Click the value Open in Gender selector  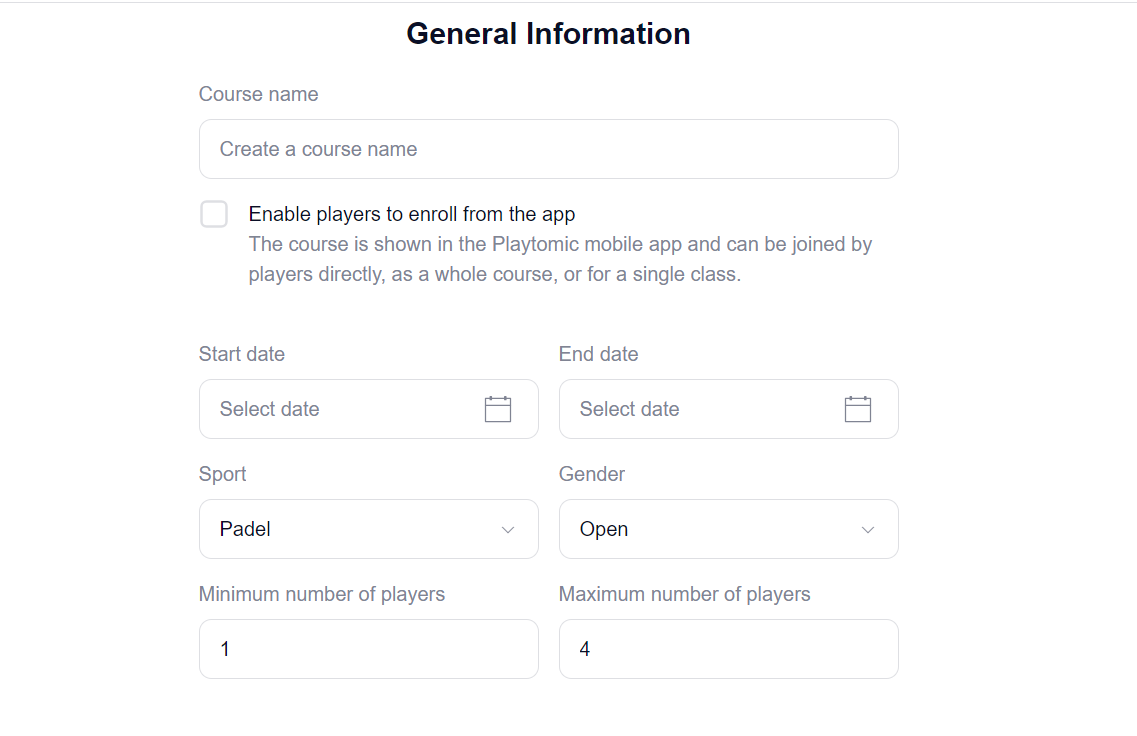click(603, 528)
